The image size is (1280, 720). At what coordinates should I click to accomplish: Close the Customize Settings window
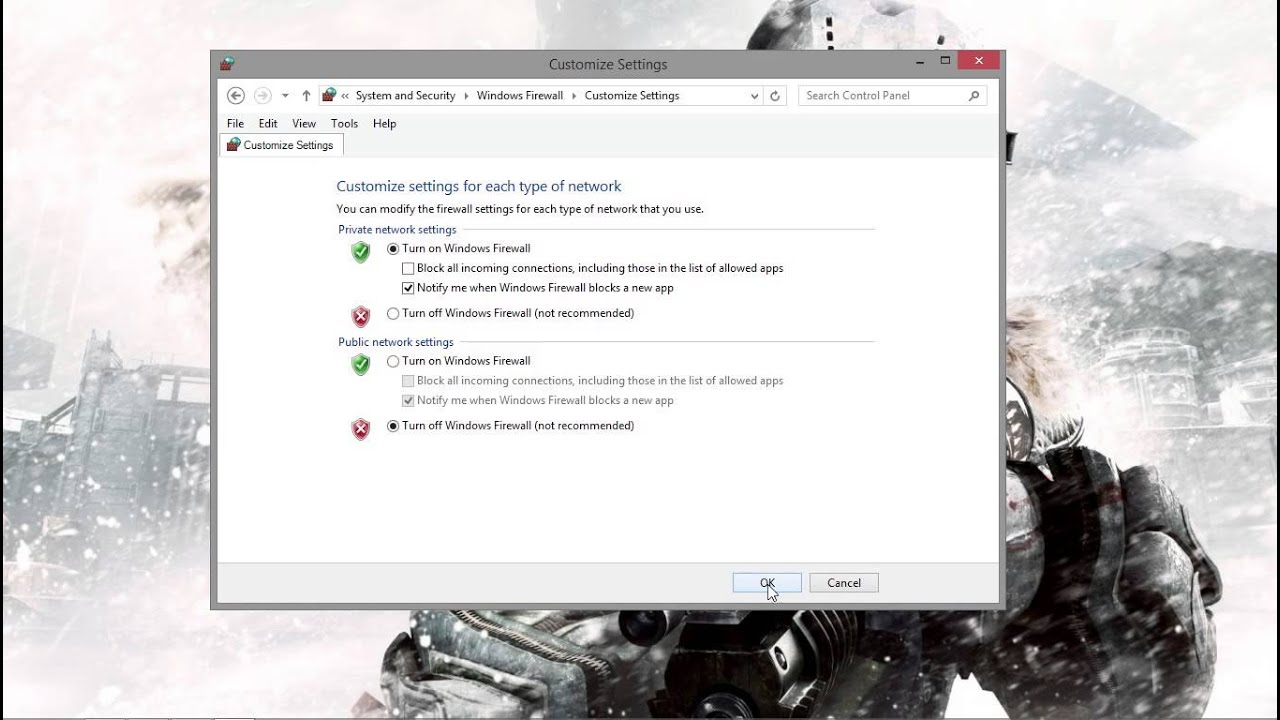pyautogui.click(x=978, y=61)
